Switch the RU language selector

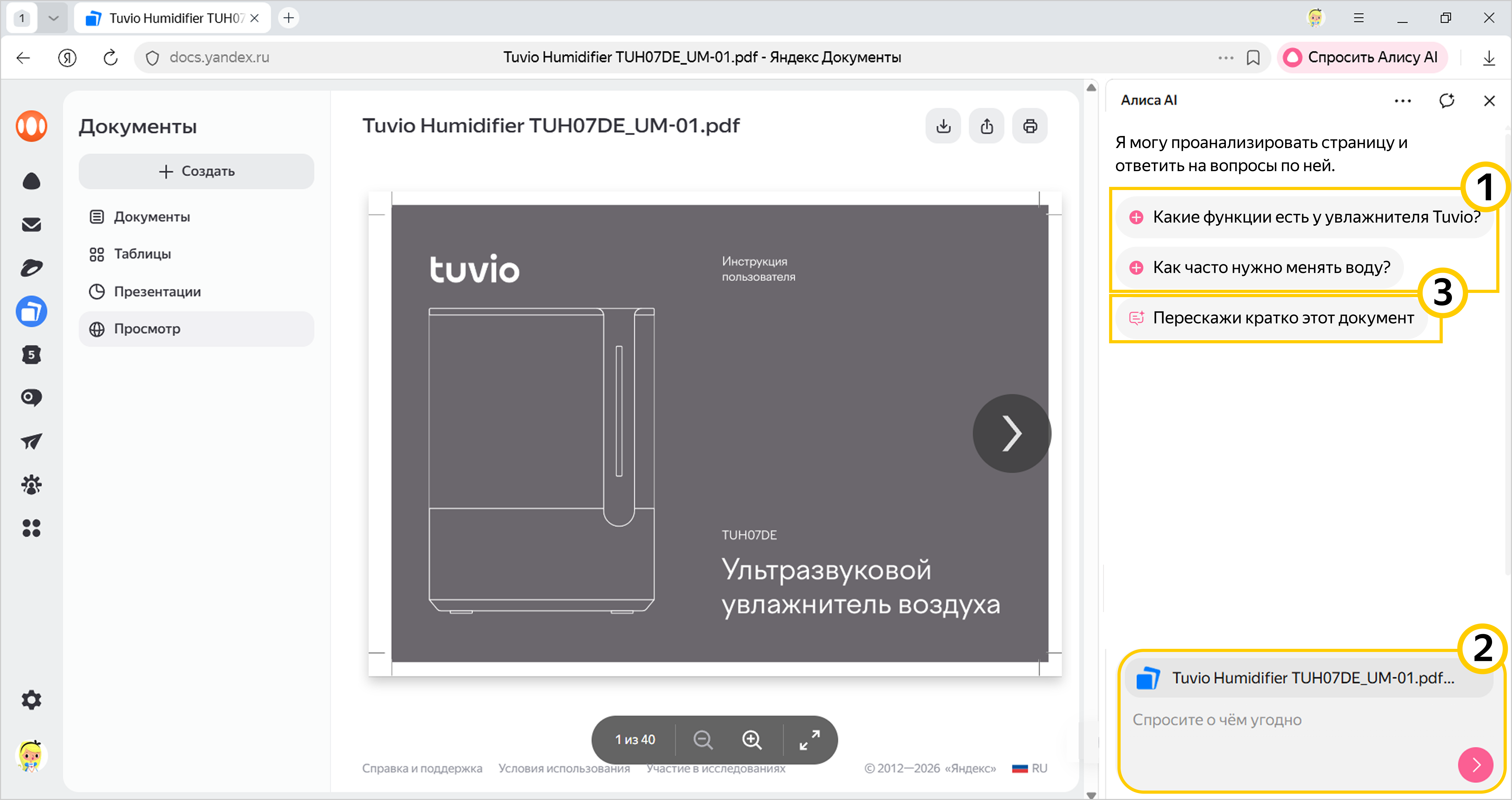coord(1031,768)
